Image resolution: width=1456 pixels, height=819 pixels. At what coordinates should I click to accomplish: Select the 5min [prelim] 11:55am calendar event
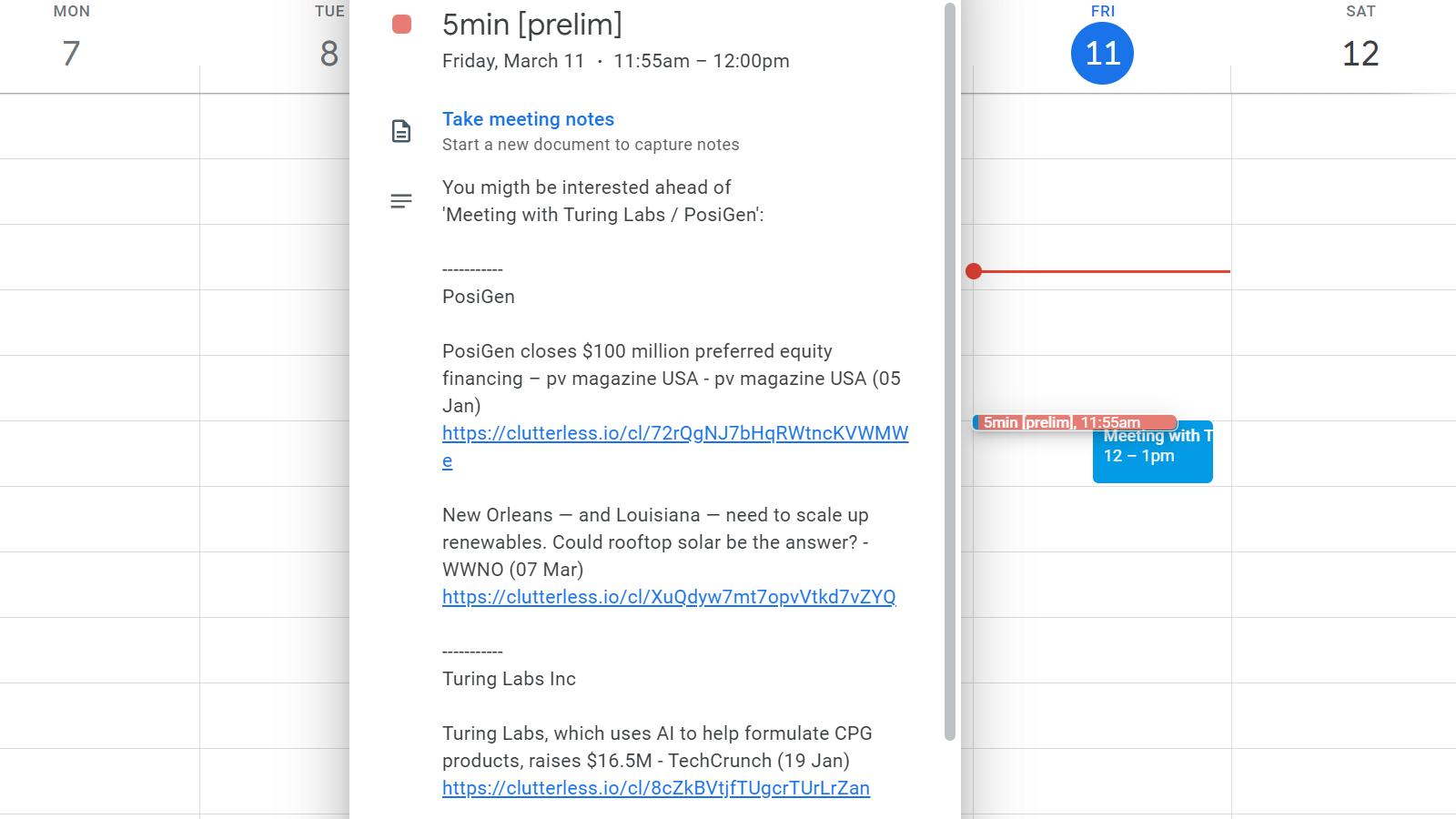click(1075, 422)
